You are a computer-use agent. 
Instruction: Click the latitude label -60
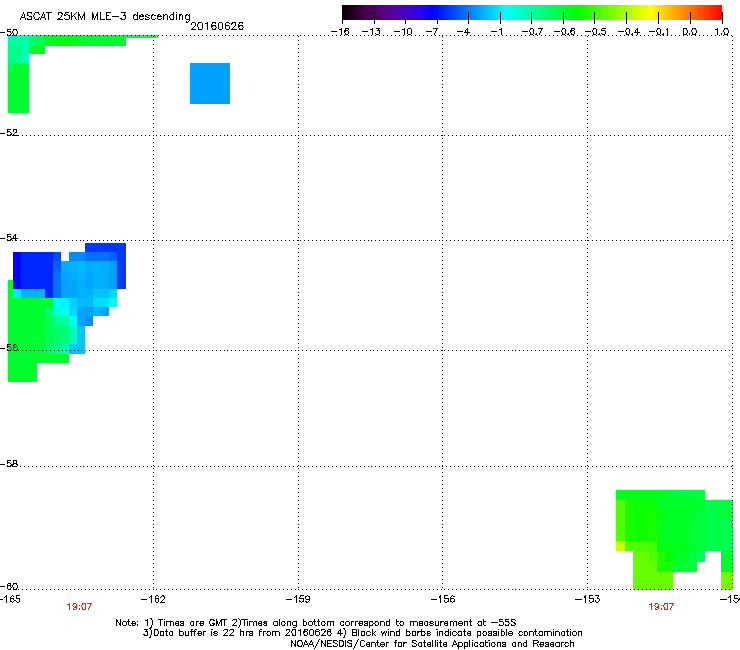tap(9, 586)
